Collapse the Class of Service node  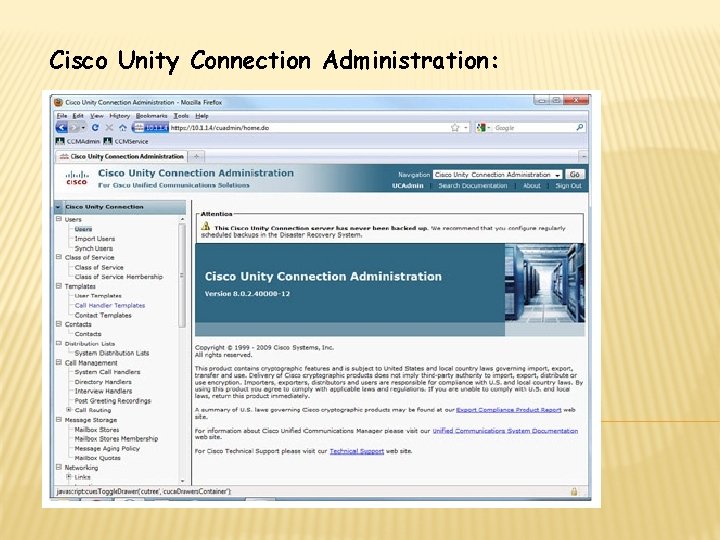coord(59,257)
